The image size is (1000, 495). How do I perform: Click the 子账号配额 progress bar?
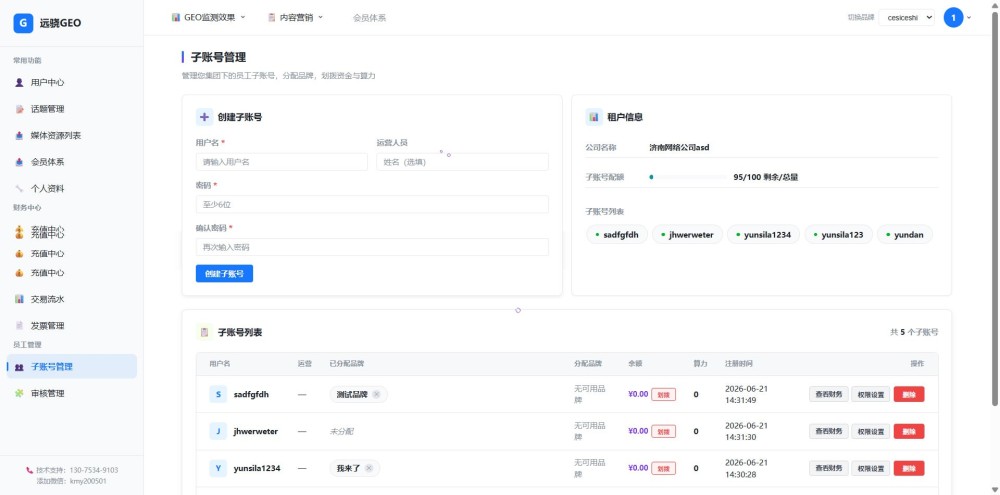pos(688,177)
